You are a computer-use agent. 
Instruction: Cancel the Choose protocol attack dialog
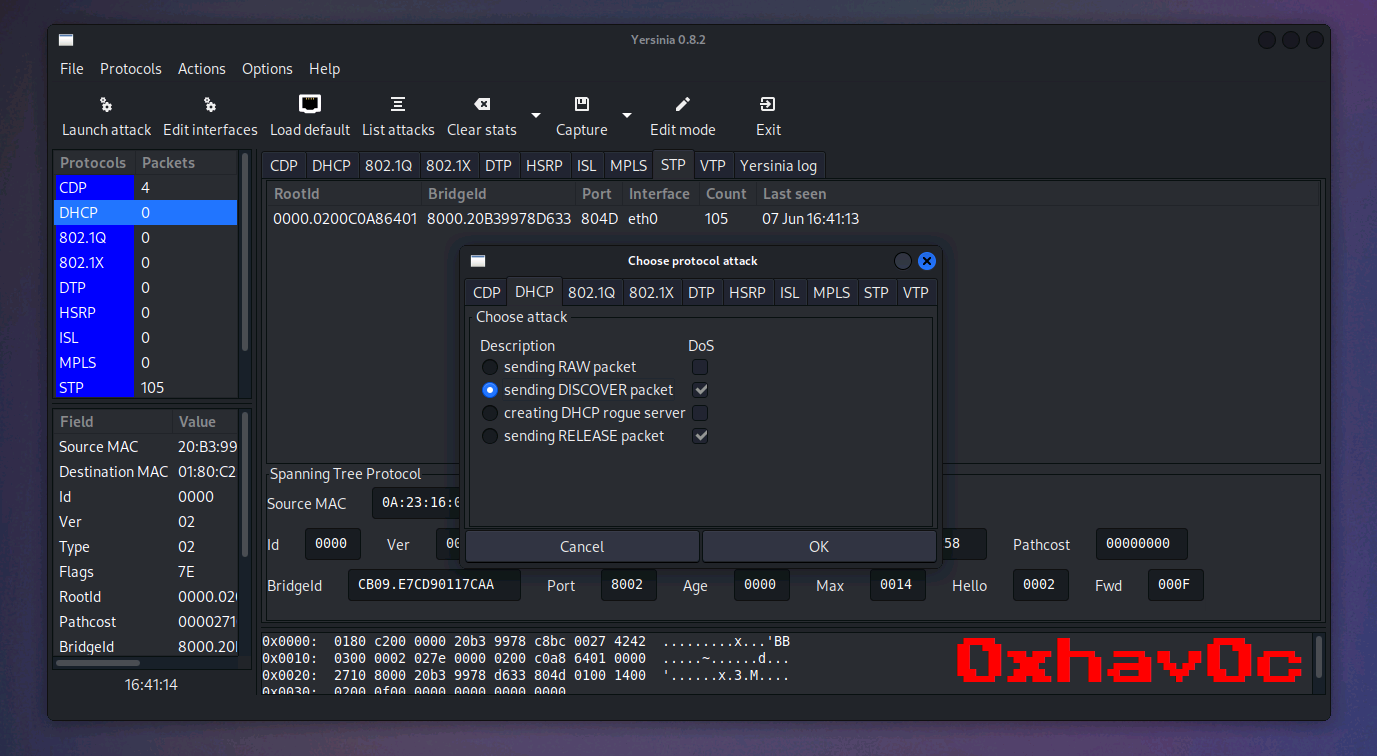click(582, 547)
